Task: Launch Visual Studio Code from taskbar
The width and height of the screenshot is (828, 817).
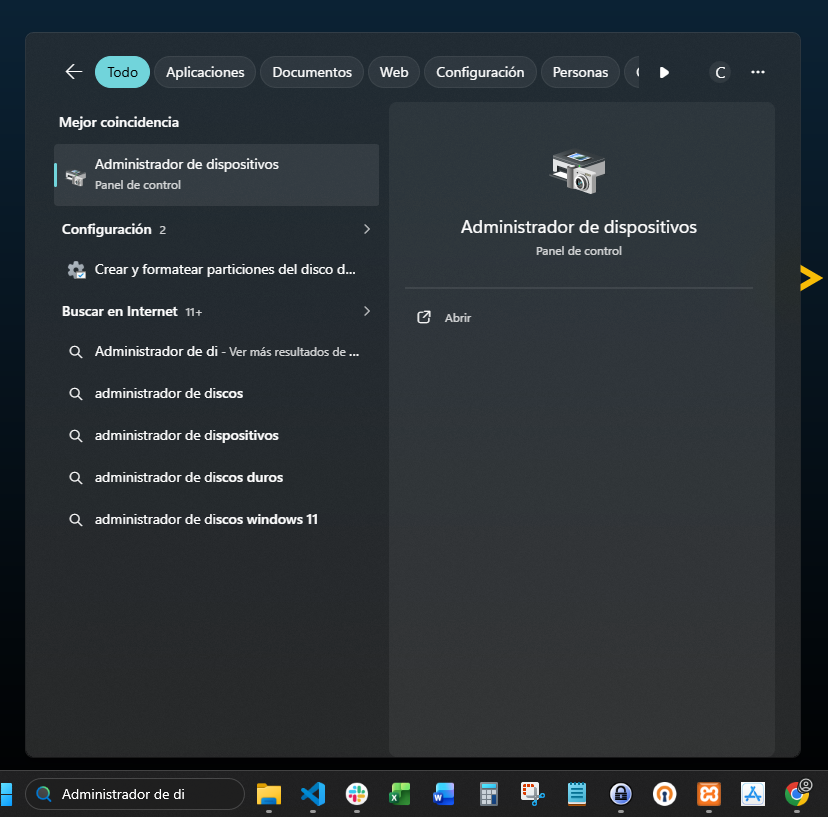Action: pyautogui.click(x=313, y=794)
